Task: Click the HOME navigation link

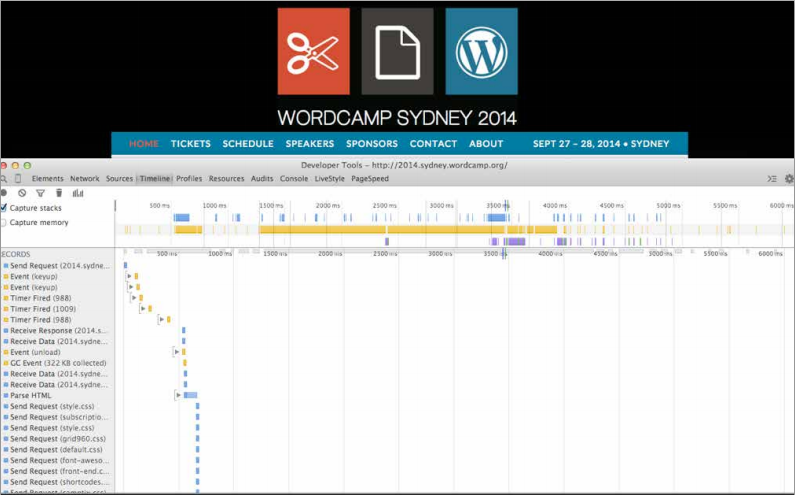Action: tap(143, 144)
